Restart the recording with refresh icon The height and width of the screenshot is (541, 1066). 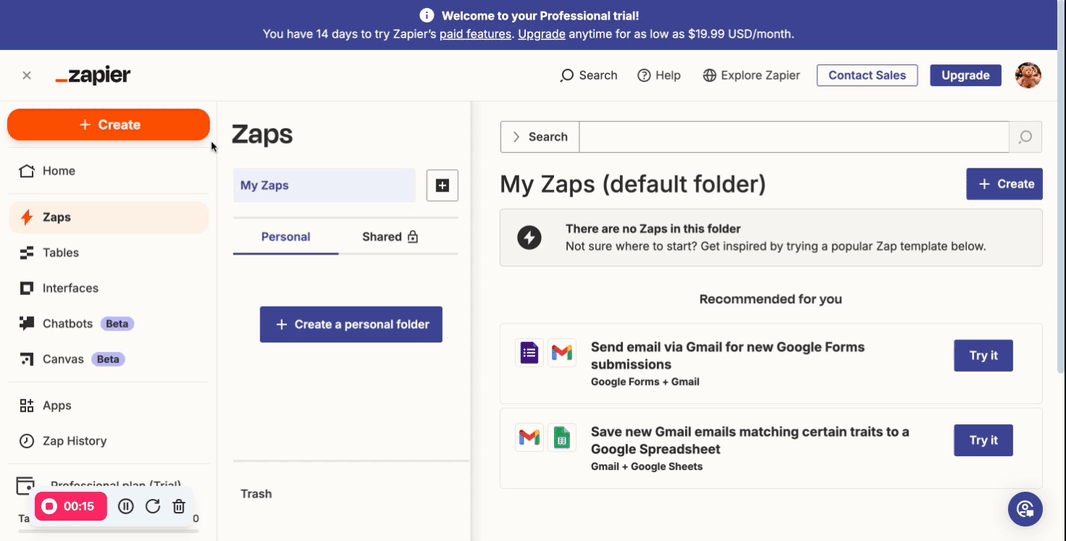[153, 506]
